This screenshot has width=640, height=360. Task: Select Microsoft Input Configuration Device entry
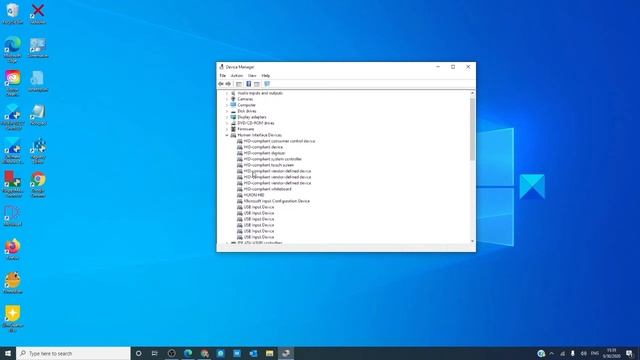point(277,201)
